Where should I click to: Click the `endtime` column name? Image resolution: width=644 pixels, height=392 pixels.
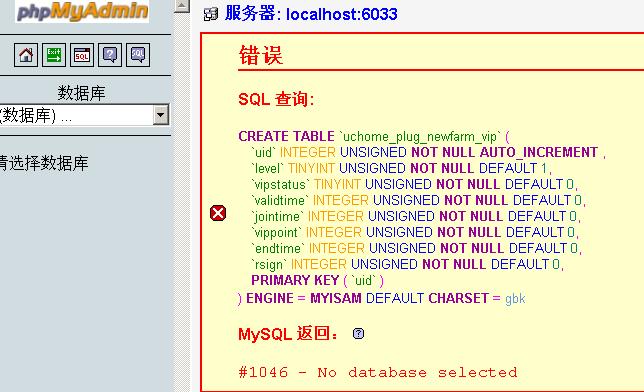278,249
